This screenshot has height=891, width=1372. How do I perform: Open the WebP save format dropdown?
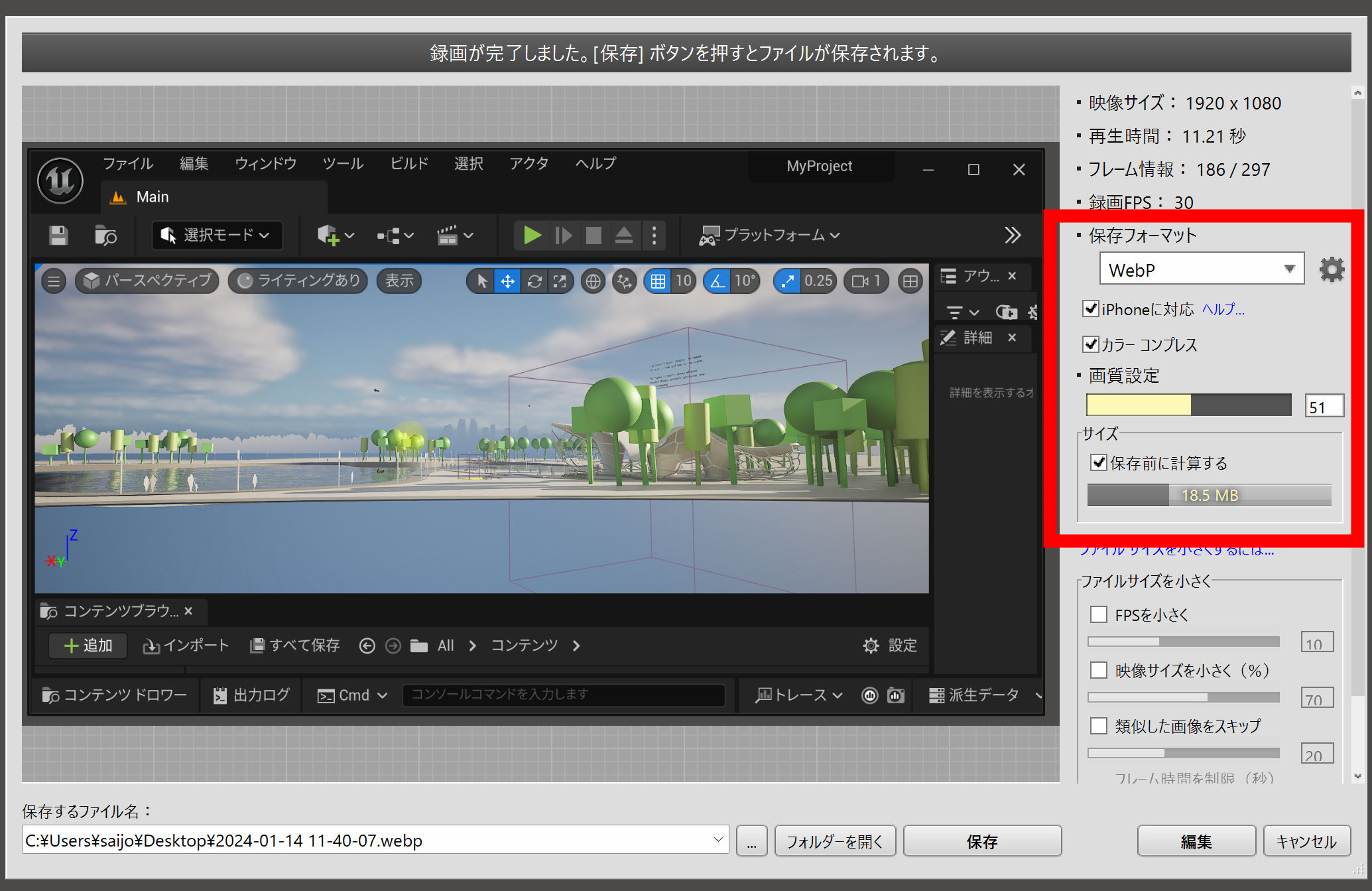pyautogui.click(x=1201, y=269)
